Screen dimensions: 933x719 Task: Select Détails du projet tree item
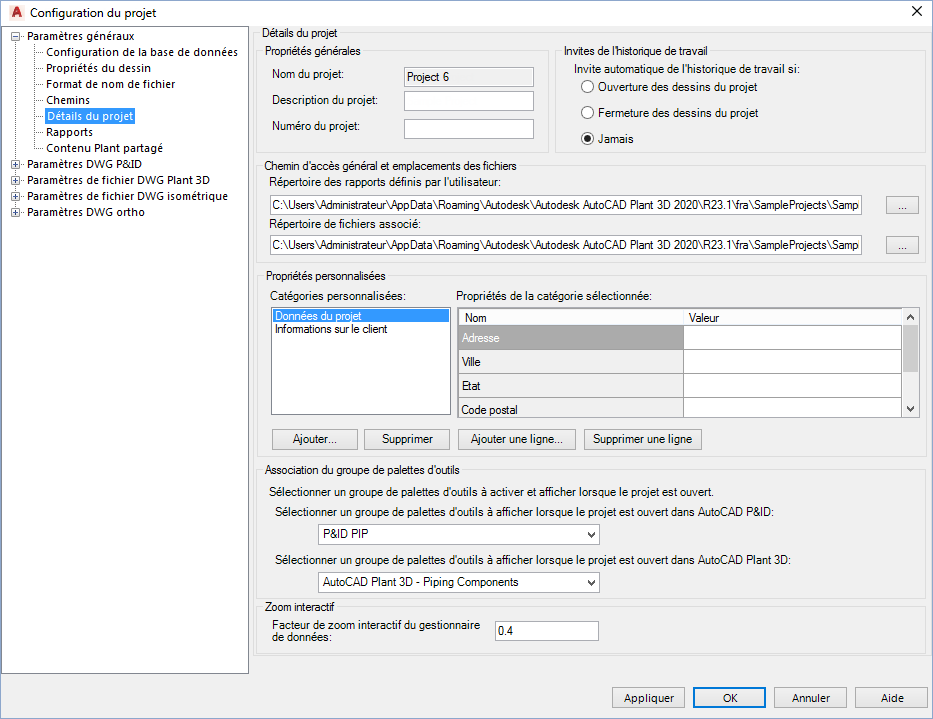click(x=90, y=116)
